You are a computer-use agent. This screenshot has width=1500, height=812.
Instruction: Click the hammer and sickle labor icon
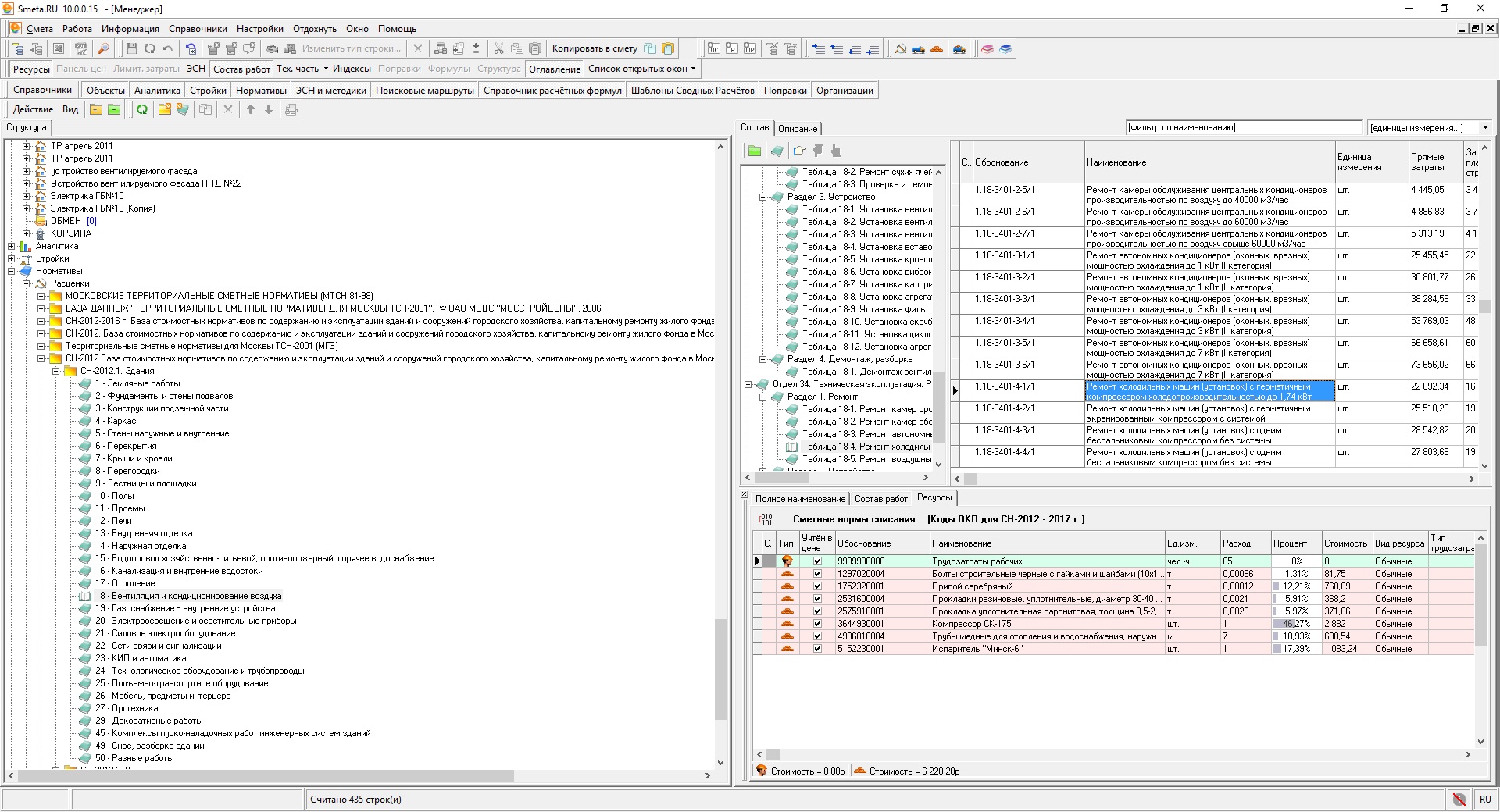901,48
